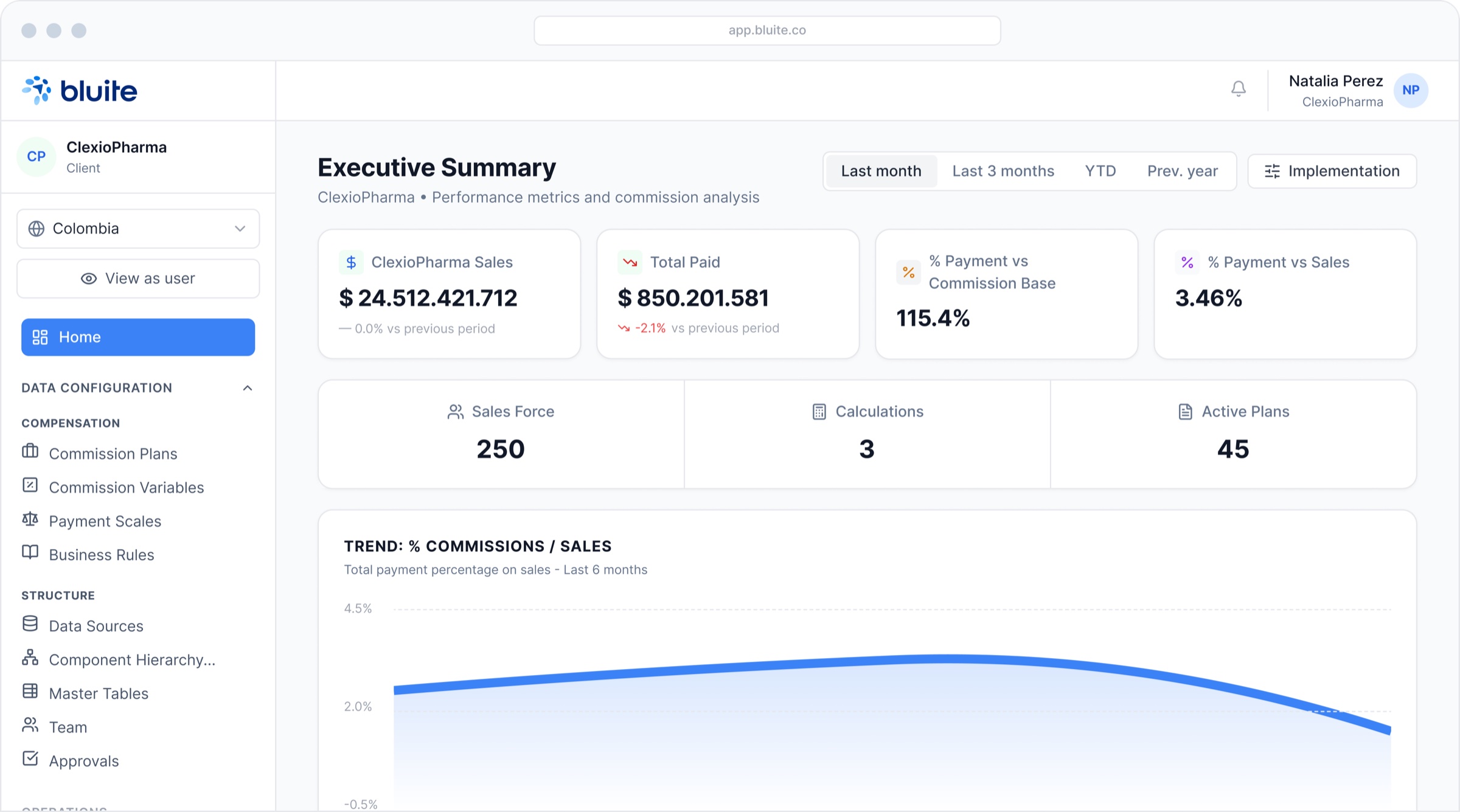This screenshot has width=1460, height=812.
Task: Open Commission Plans
Action: coord(113,454)
